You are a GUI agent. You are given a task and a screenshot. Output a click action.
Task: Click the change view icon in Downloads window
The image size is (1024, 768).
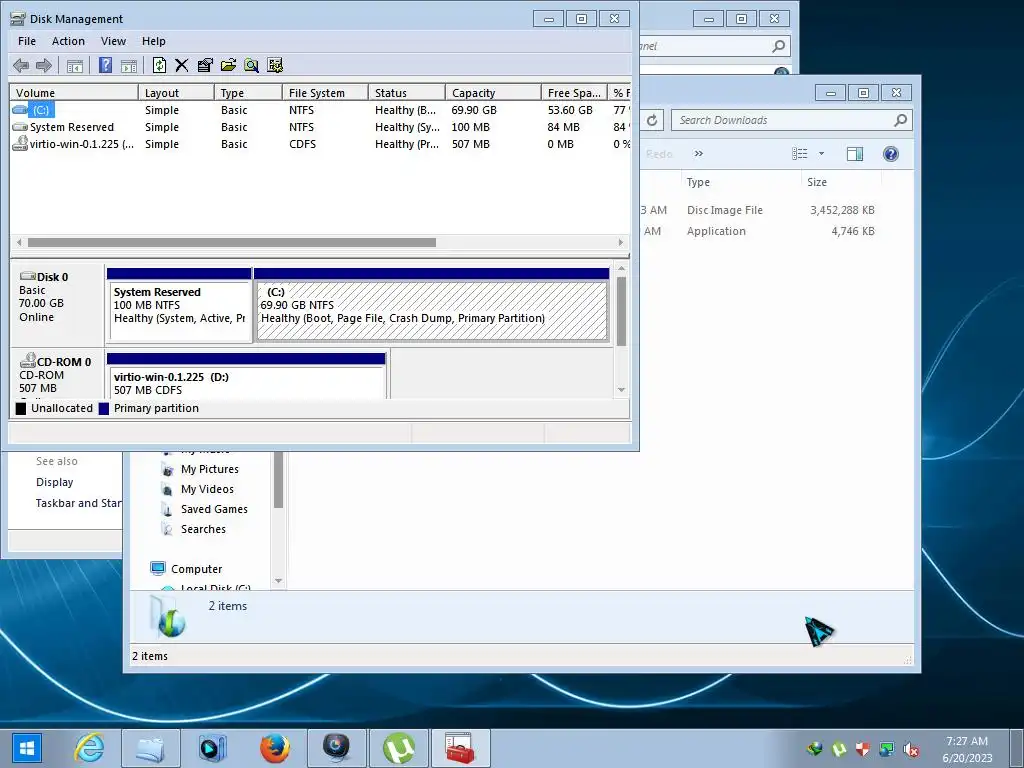(800, 153)
